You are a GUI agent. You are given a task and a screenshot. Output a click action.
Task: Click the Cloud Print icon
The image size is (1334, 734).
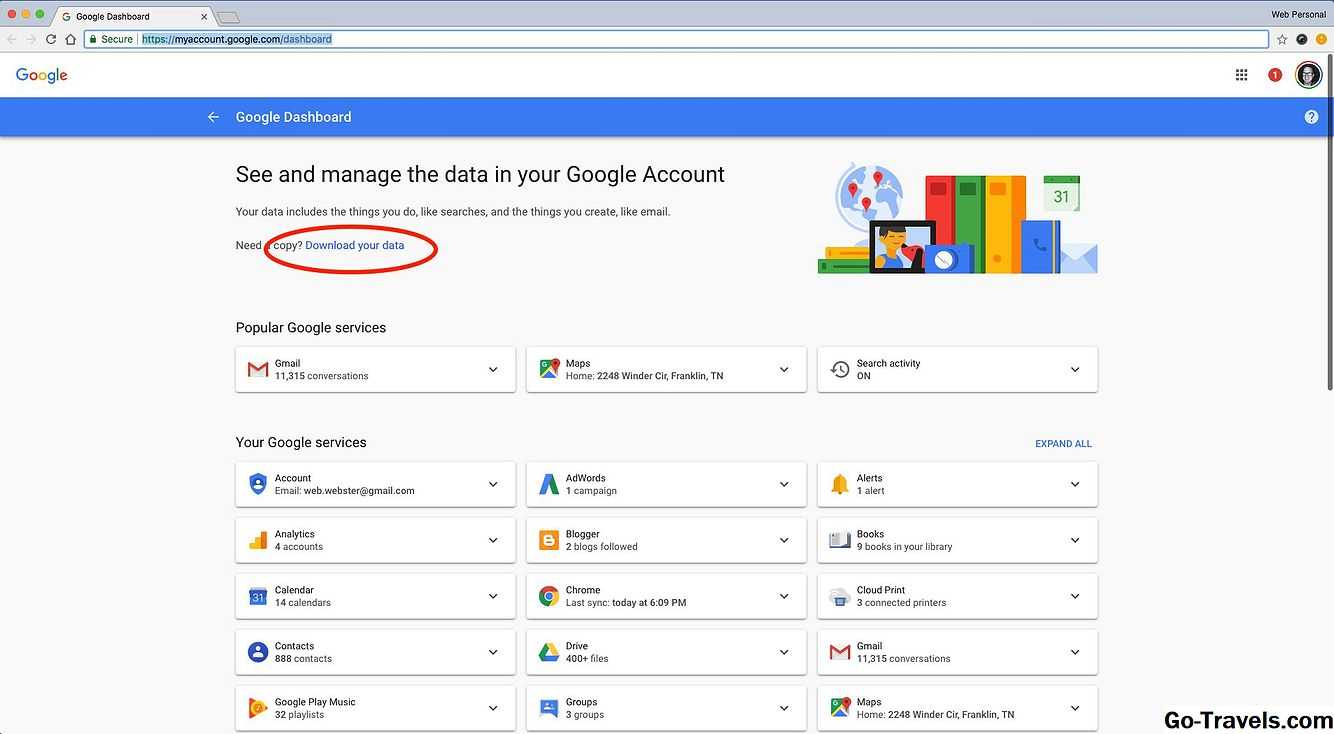[x=840, y=596]
